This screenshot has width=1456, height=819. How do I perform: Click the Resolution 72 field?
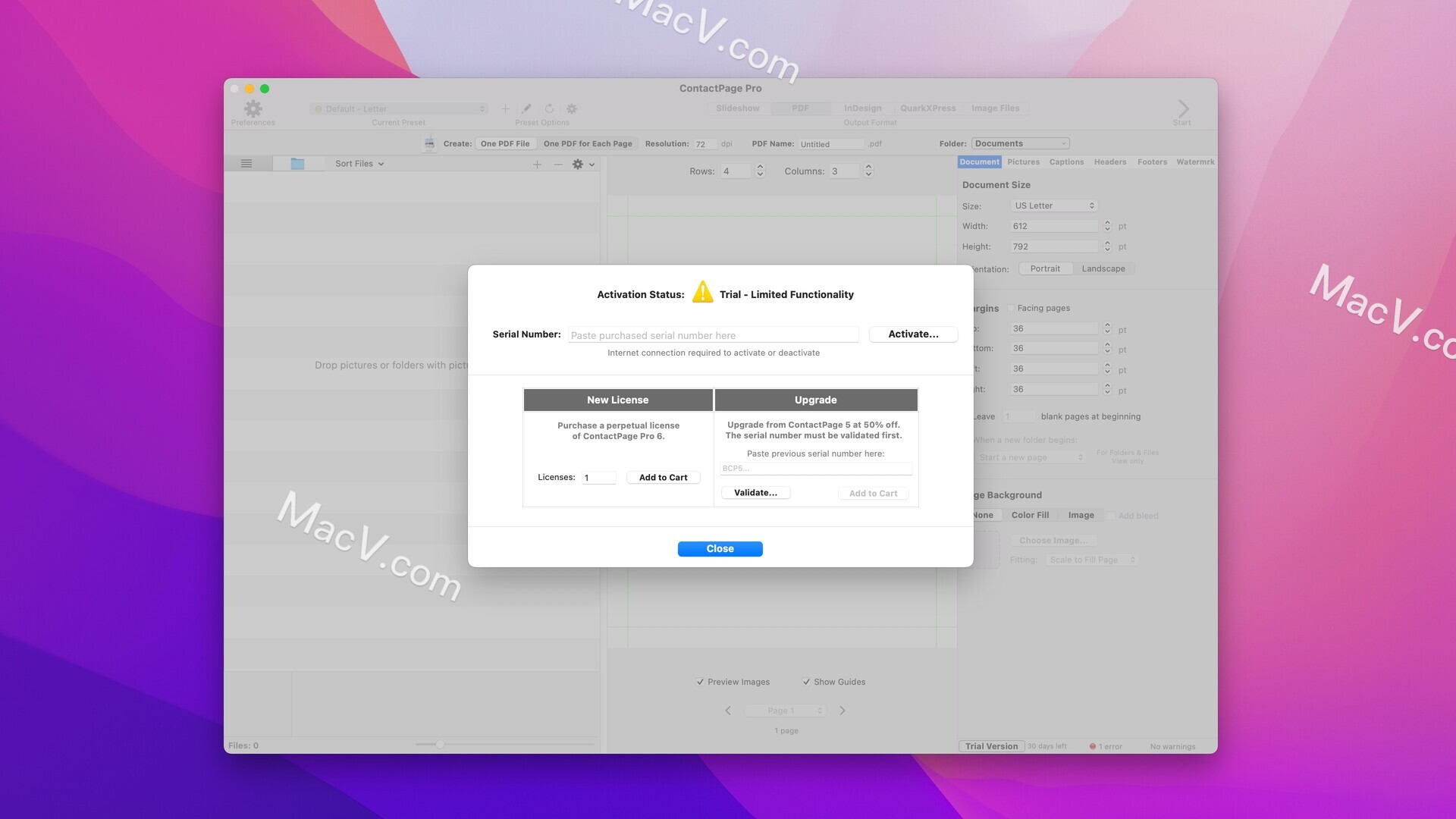coord(705,144)
